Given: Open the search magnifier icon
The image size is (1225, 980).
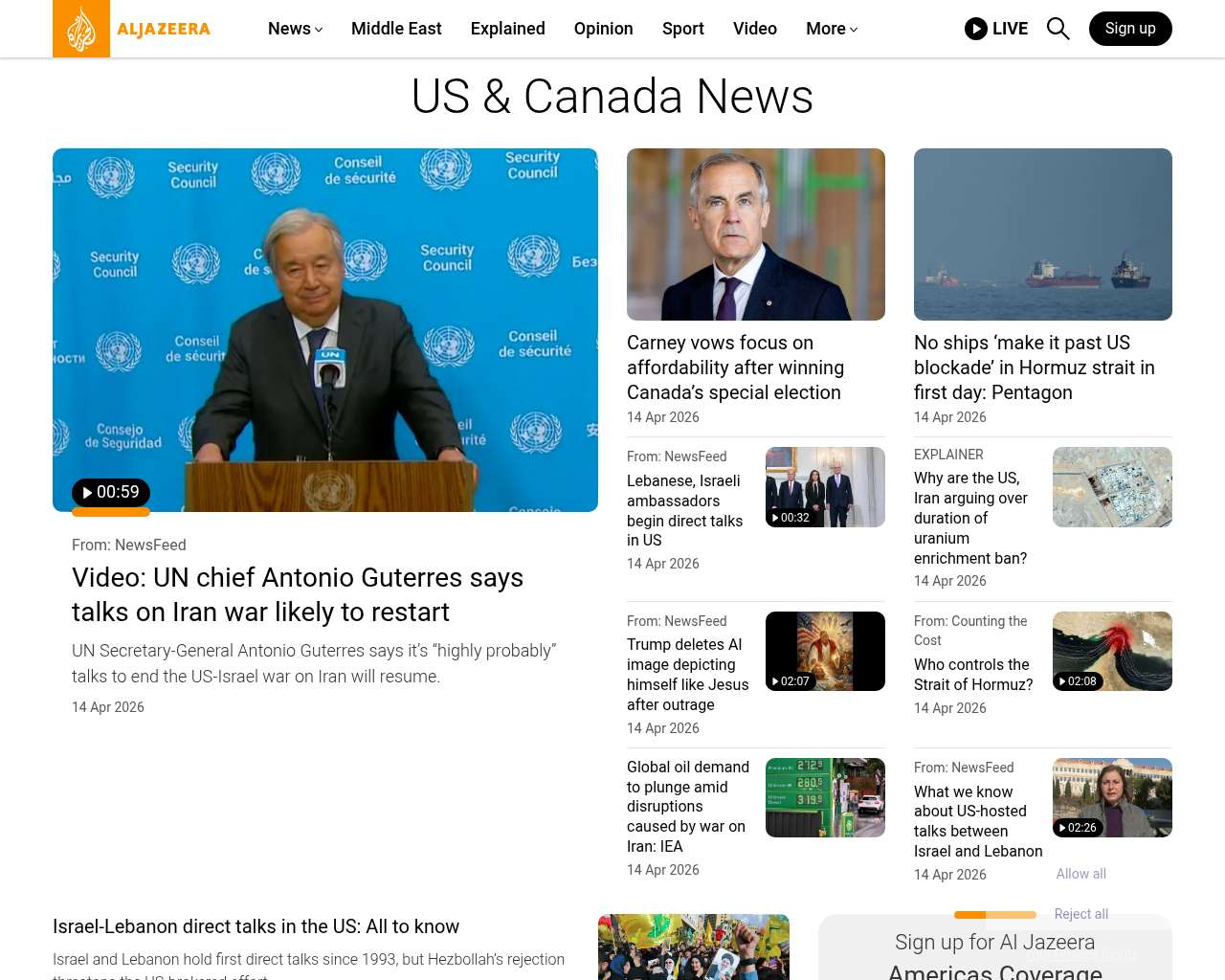Looking at the screenshot, I should point(1058,29).
